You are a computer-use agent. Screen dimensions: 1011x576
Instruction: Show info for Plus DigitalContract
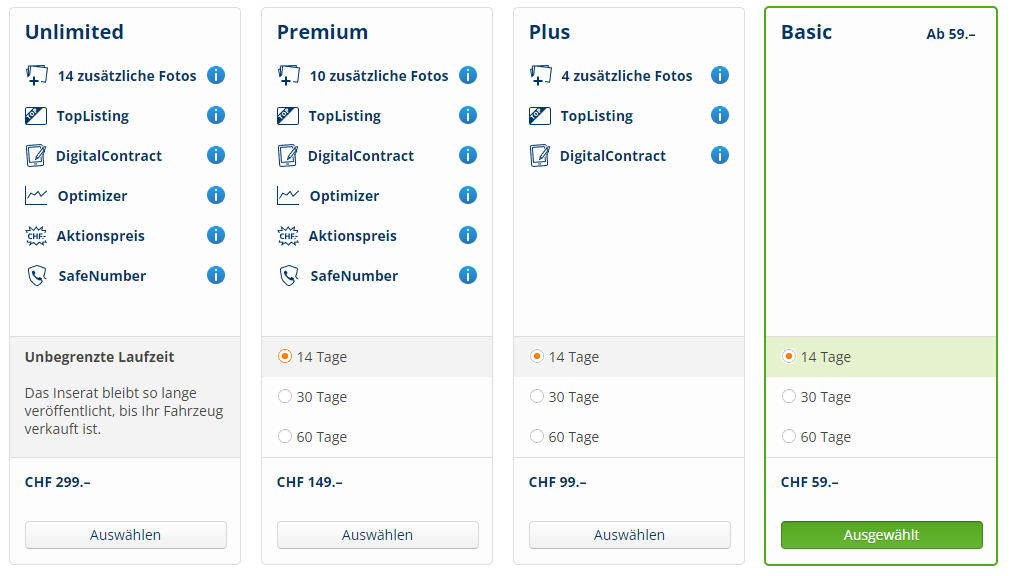(720, 155)
